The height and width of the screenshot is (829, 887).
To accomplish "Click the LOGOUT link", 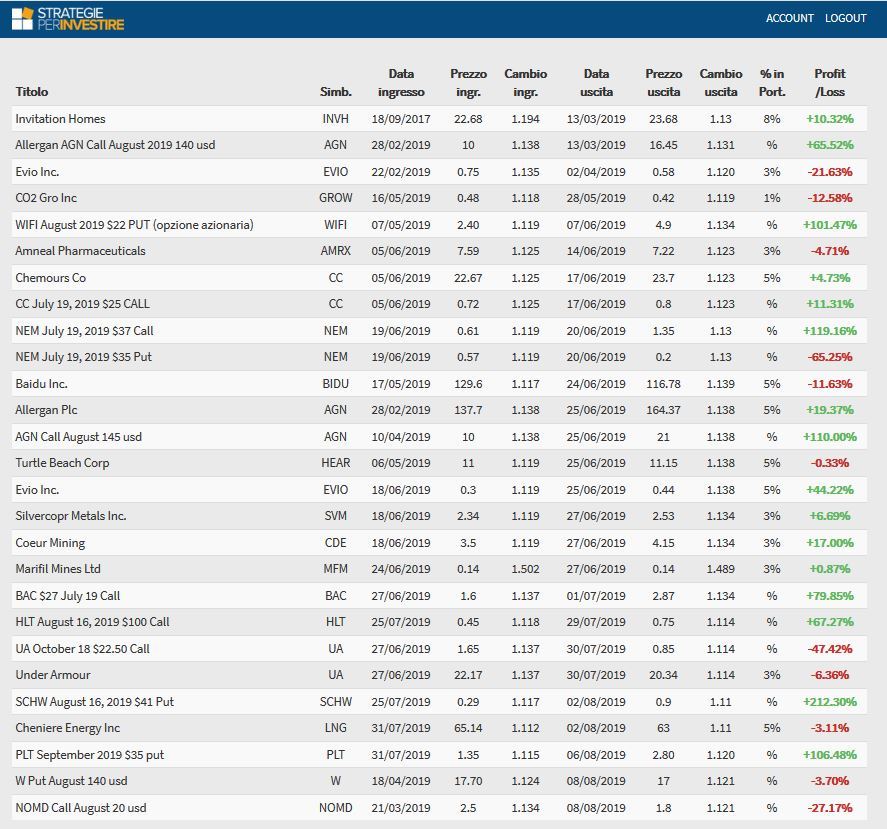I will [x=845, y=18].
